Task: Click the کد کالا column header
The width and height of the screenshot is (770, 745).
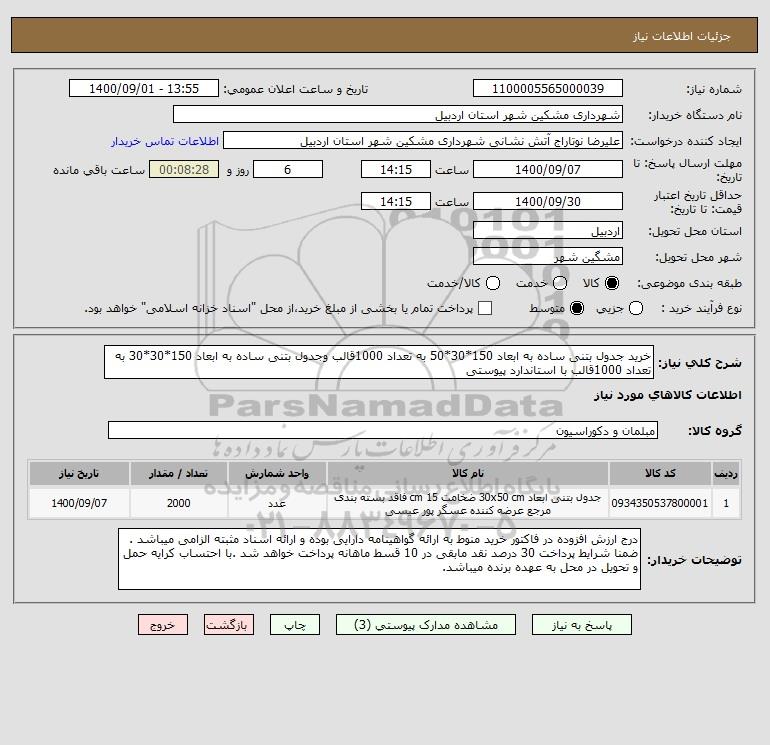Action: click(660, 473)
